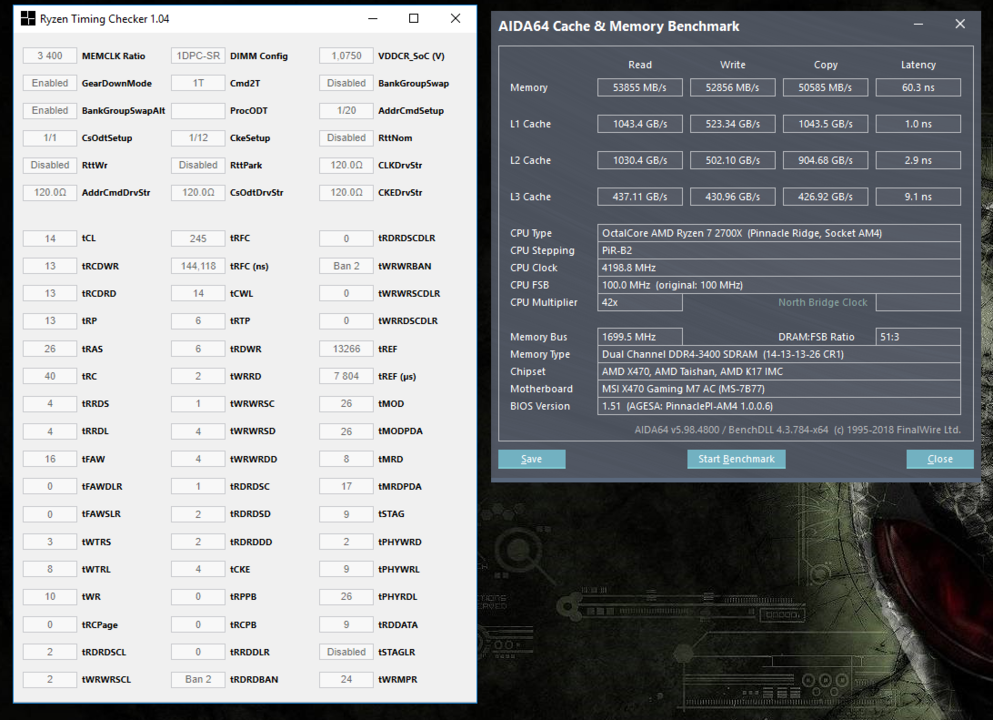This screenshot has width=993, height=720.
Task: Click the GearDownMode Enabled field
Action: (50, 83)
